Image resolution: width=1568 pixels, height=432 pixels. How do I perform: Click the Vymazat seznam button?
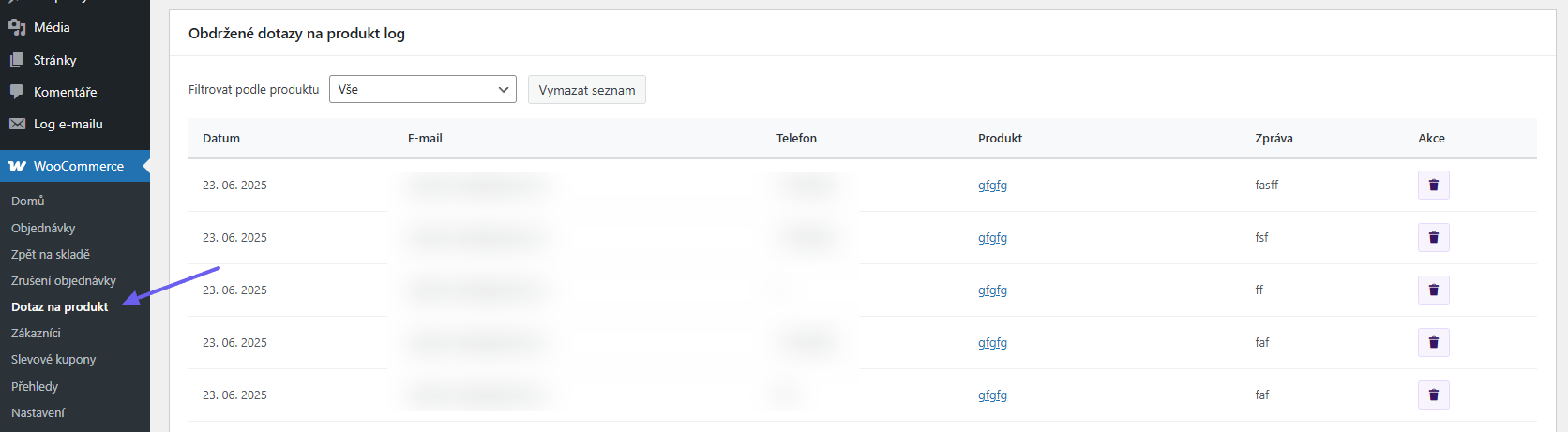[x=587, y=90]
